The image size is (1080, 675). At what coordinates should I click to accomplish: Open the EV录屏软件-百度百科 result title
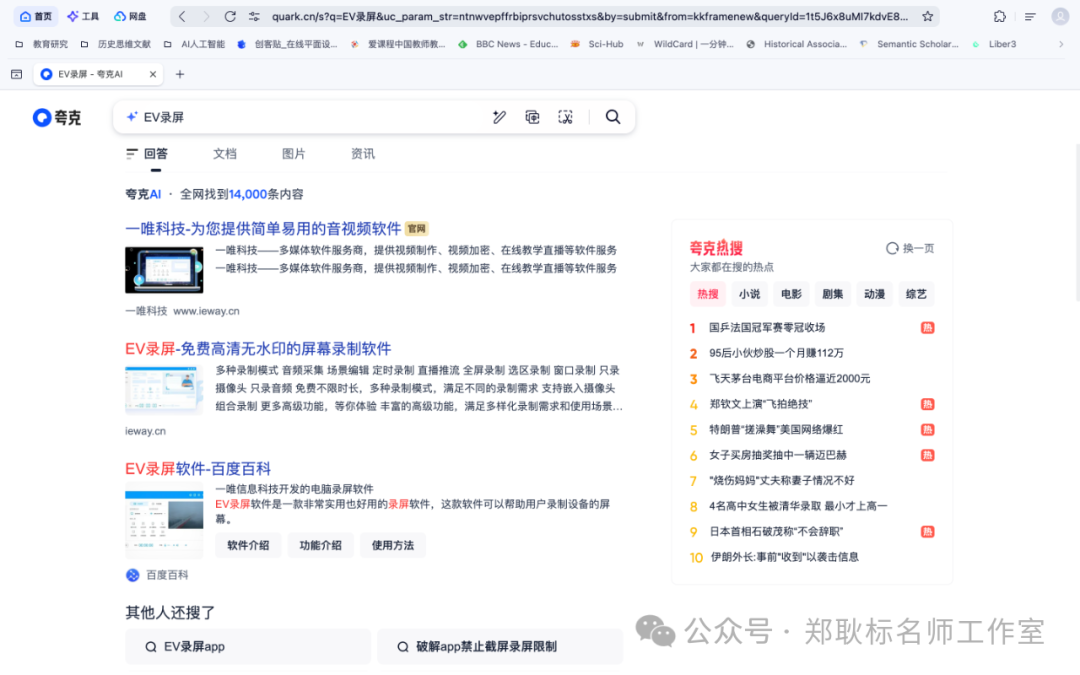198,469
